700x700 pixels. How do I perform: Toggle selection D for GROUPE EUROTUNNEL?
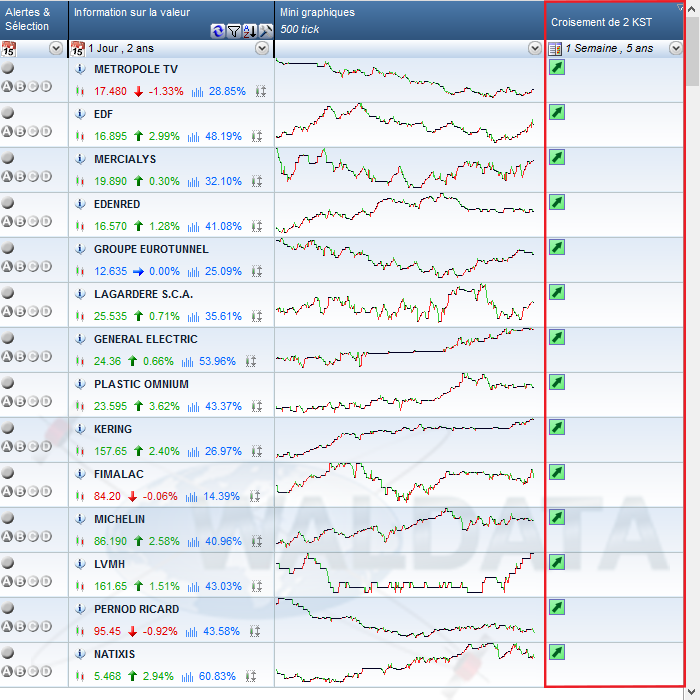(46, 266)
